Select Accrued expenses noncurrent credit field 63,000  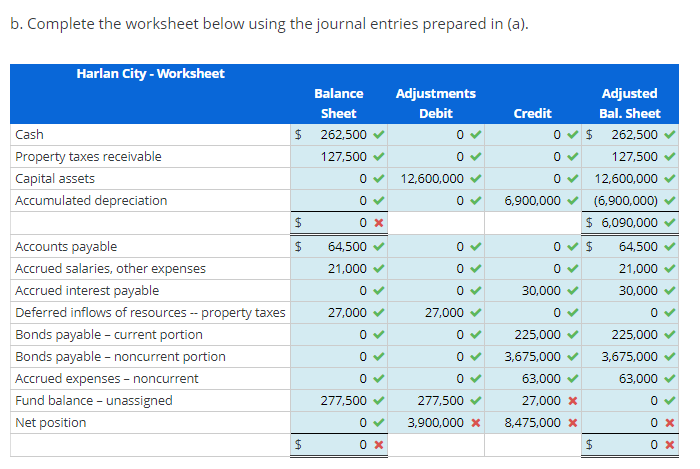tap(533, 378)
